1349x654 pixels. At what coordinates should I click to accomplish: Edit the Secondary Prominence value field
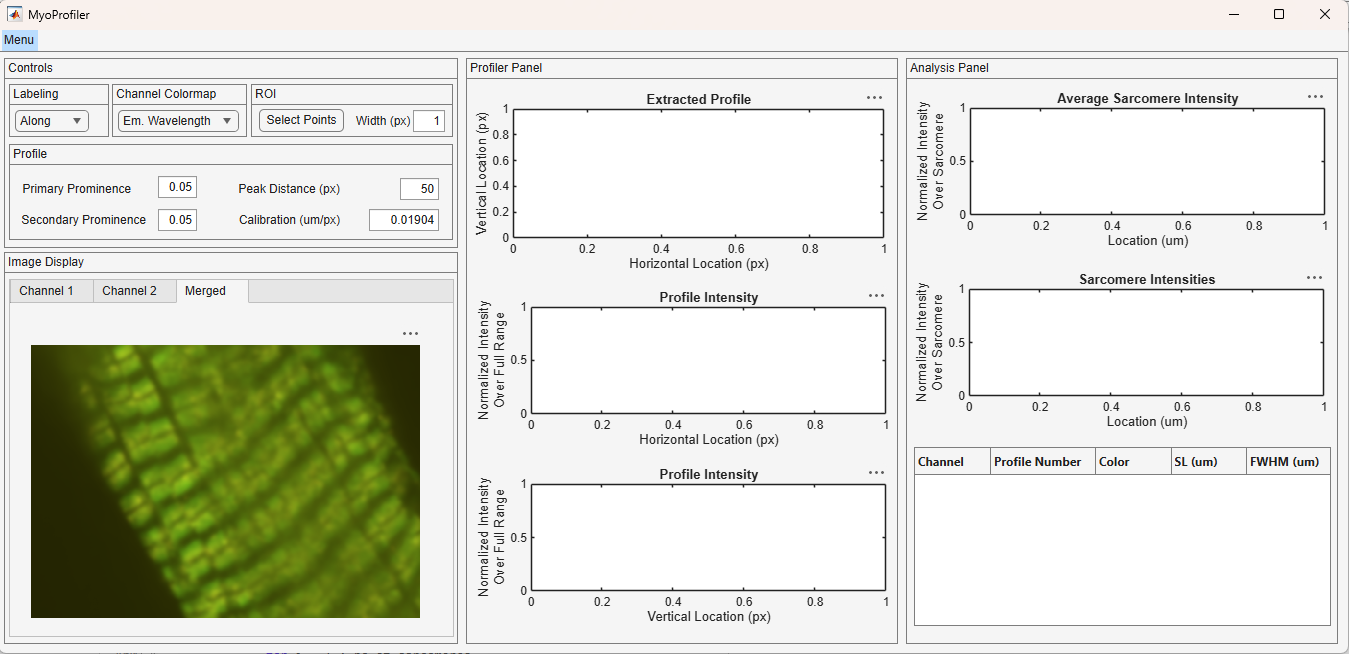pos(177,220)
